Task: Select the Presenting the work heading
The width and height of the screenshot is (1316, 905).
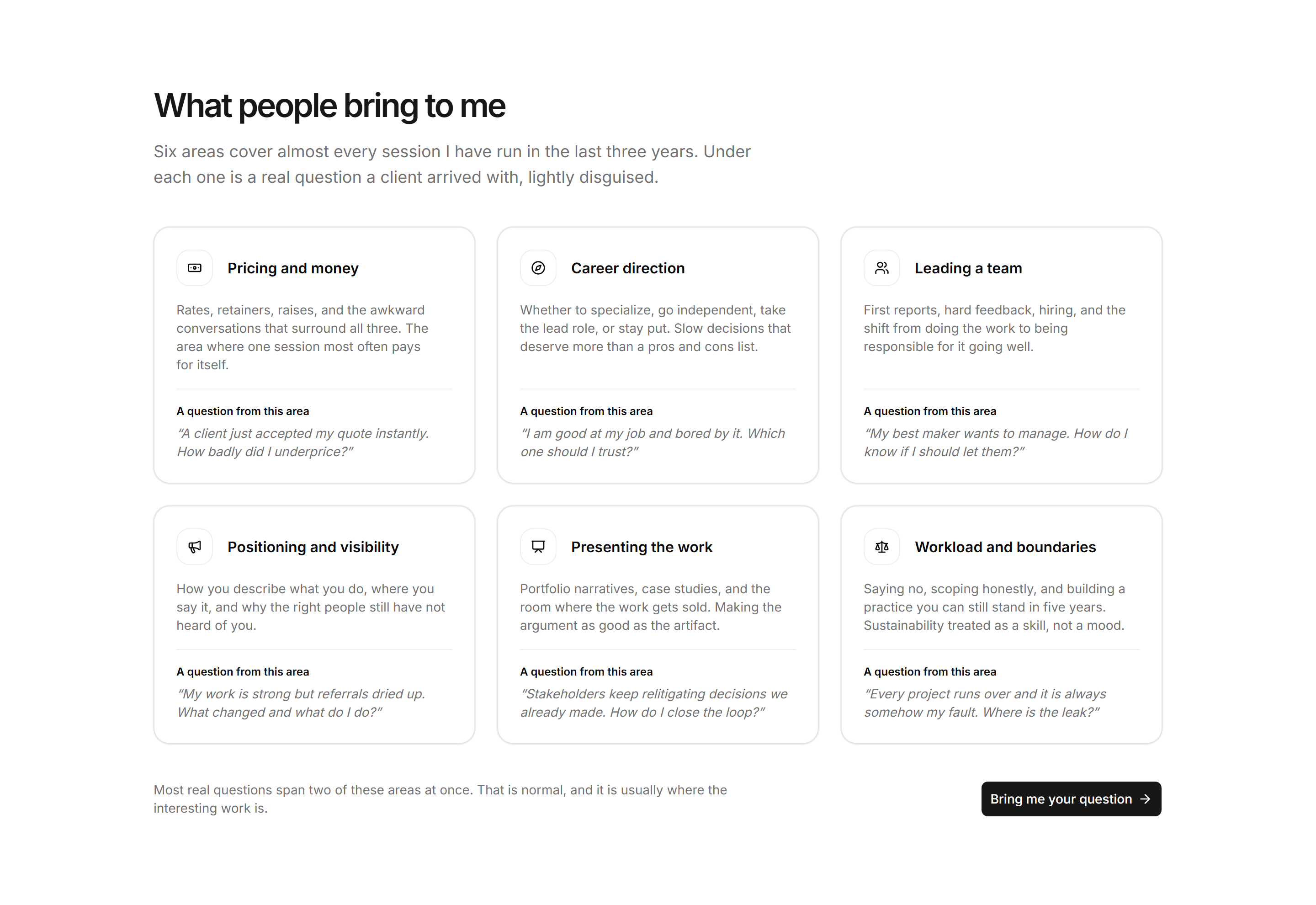Action: (x=642, y=547)
